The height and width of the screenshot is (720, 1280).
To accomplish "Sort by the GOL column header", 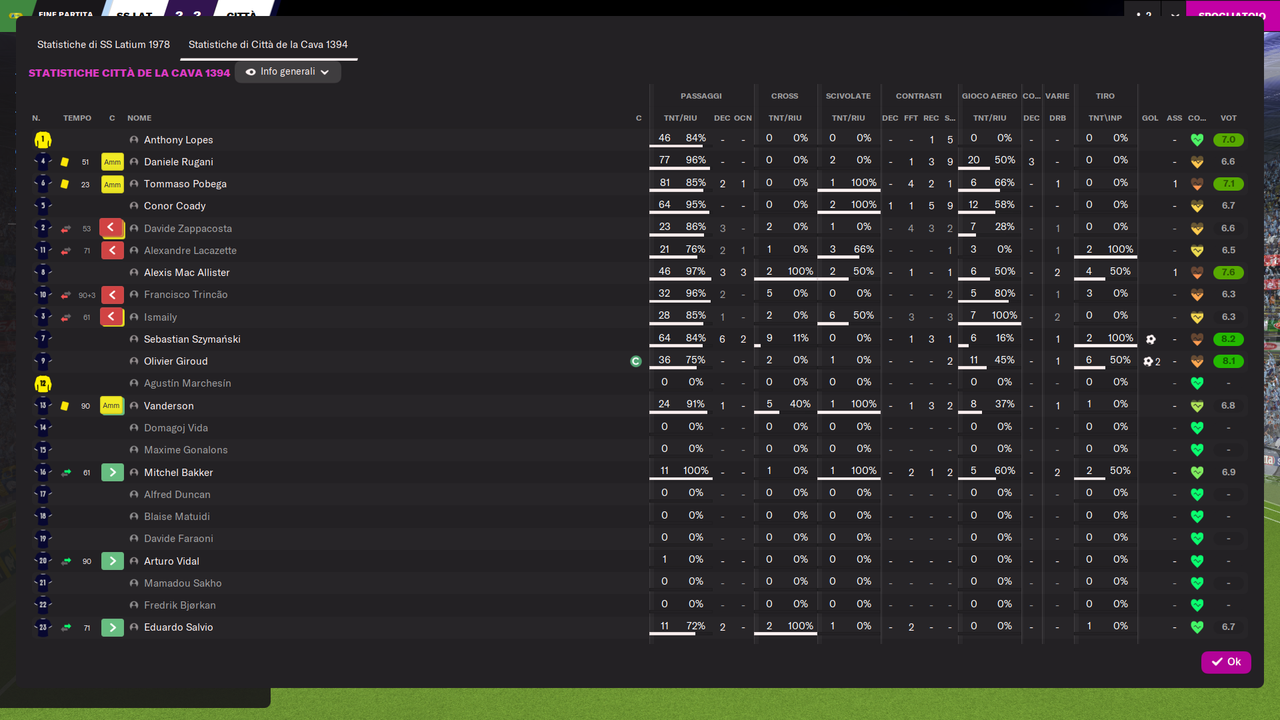I will tap(1150, 118).
